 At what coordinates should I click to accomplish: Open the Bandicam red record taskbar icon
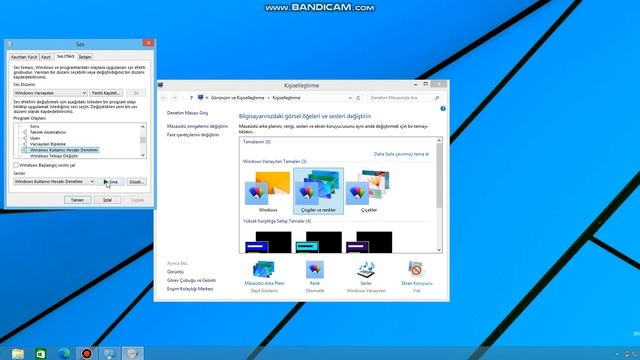click(x=87, y=353)
